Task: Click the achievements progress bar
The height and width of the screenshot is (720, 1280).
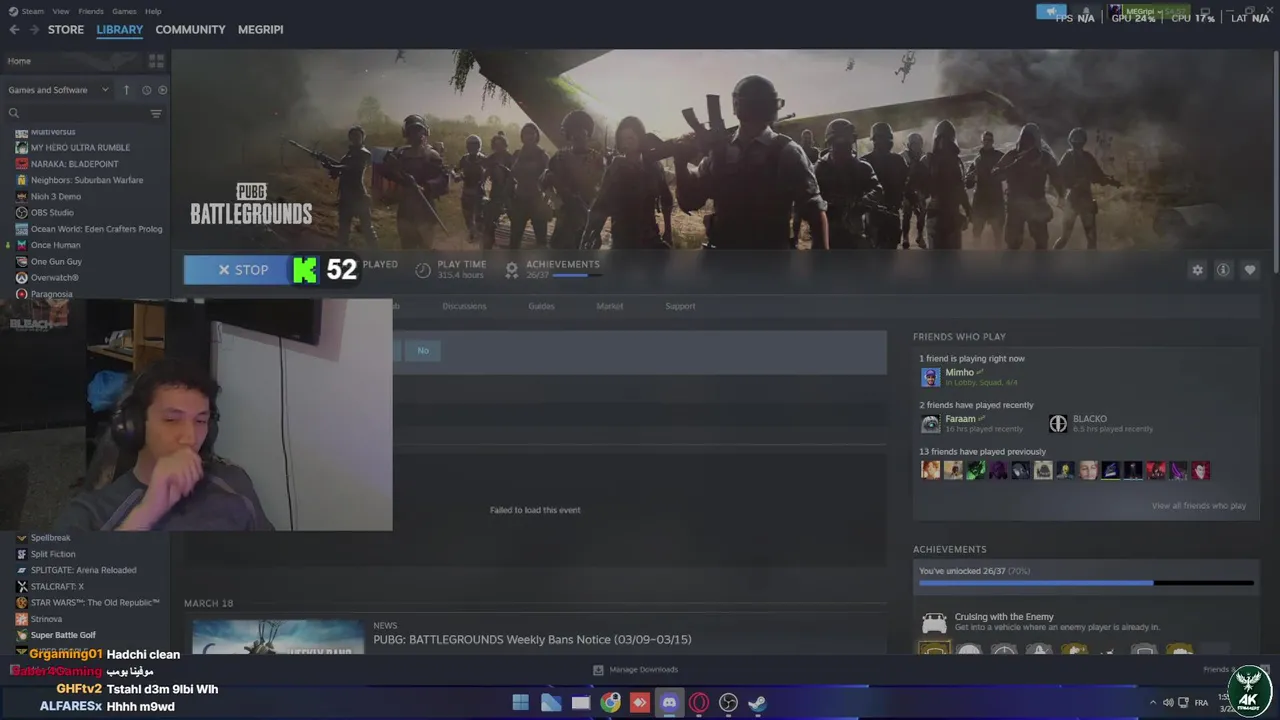Action: point(1086,582)
